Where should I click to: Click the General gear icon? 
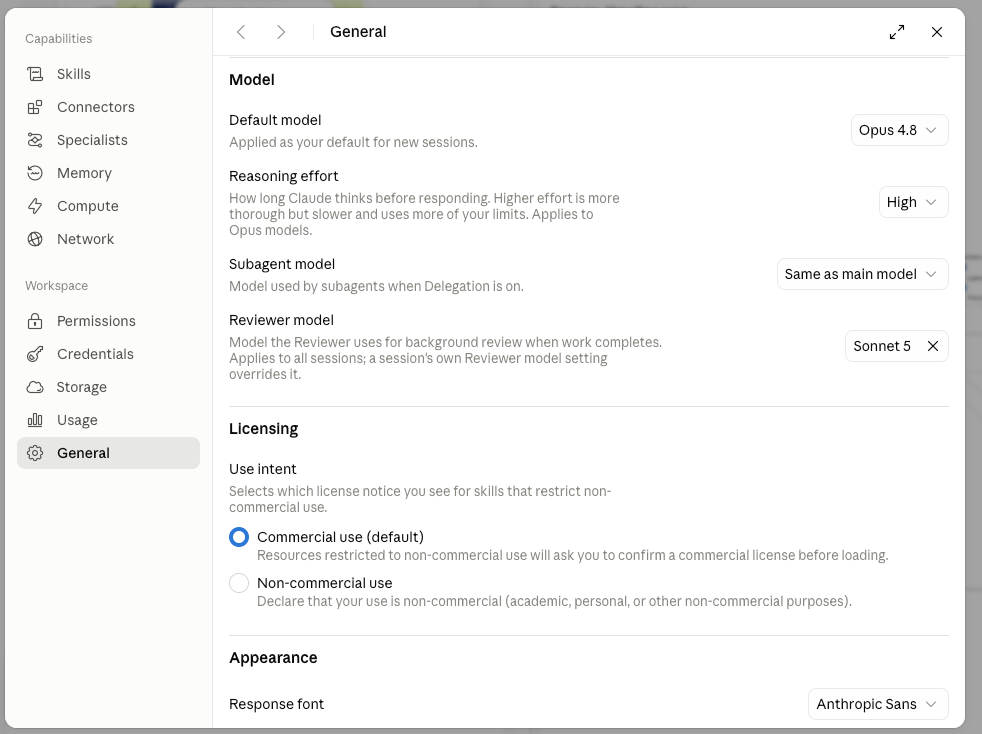35,453
